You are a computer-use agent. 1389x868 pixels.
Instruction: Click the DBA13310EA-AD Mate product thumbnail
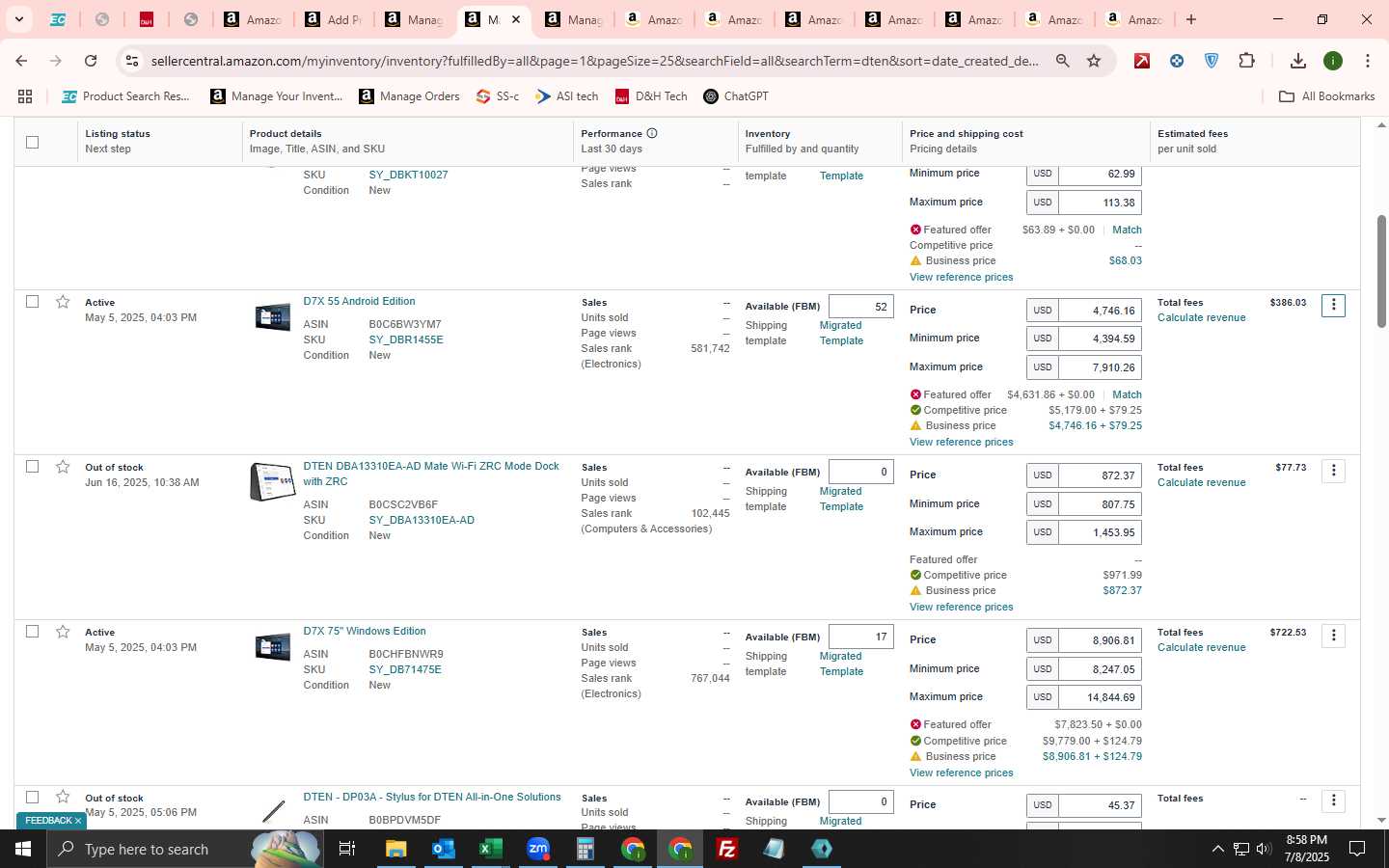[x=273, y=482]
